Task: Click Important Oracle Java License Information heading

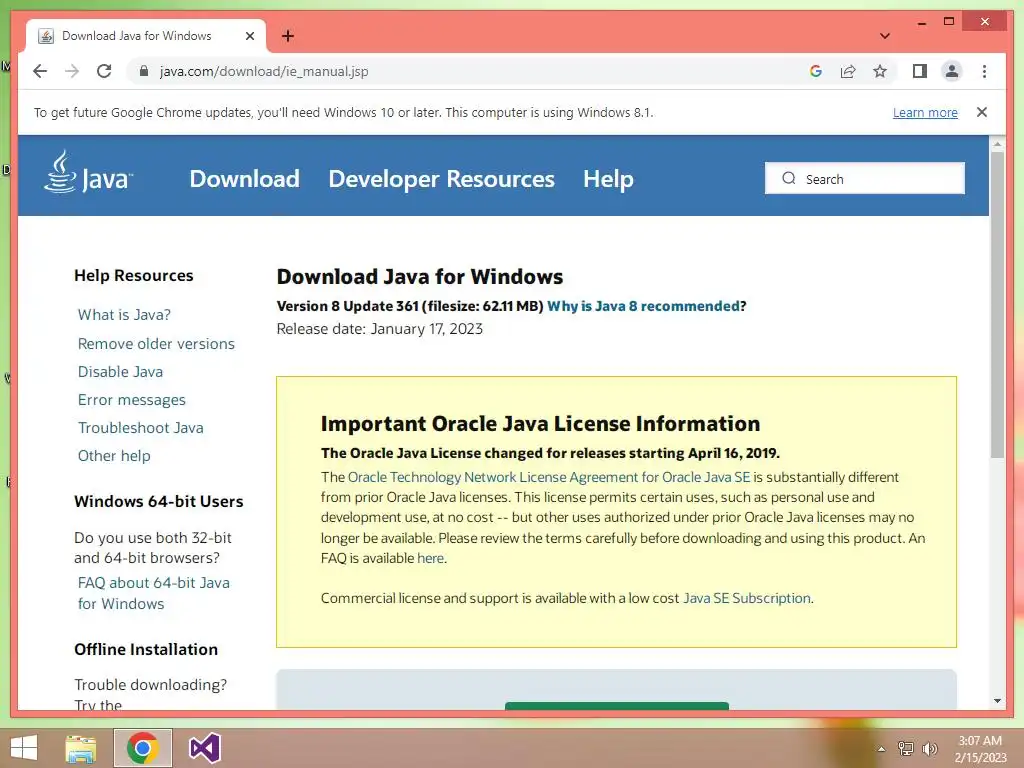Action: (x=540, y=424)
